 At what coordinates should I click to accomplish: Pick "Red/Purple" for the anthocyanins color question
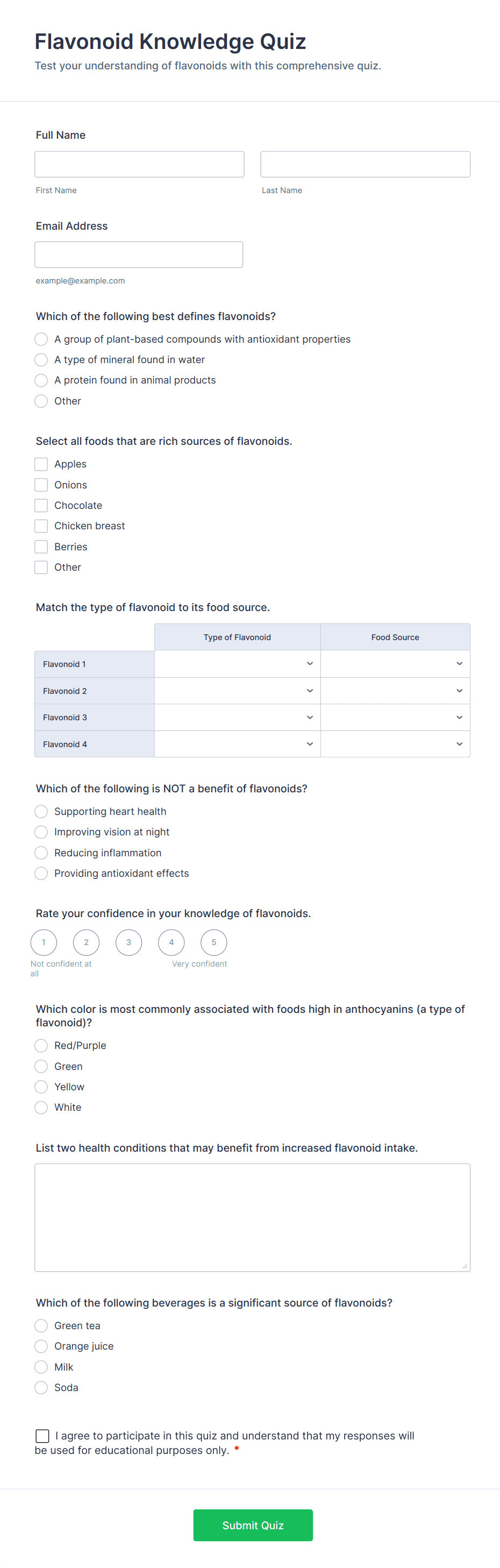point(41,1045)
